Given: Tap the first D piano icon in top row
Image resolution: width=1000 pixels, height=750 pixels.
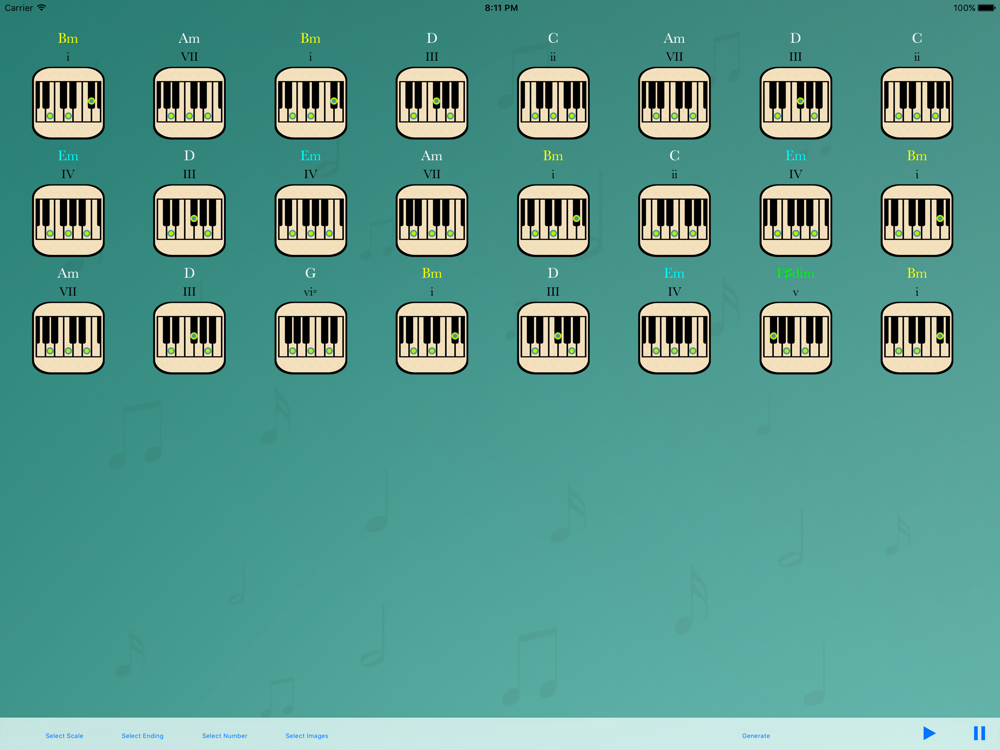Looking at the screenshot, I should (432, 103).
